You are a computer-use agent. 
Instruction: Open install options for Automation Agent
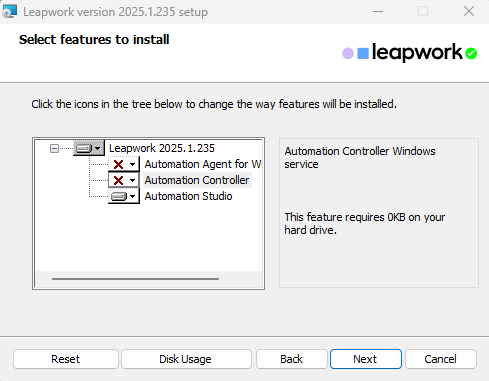[x=124, y=164]
